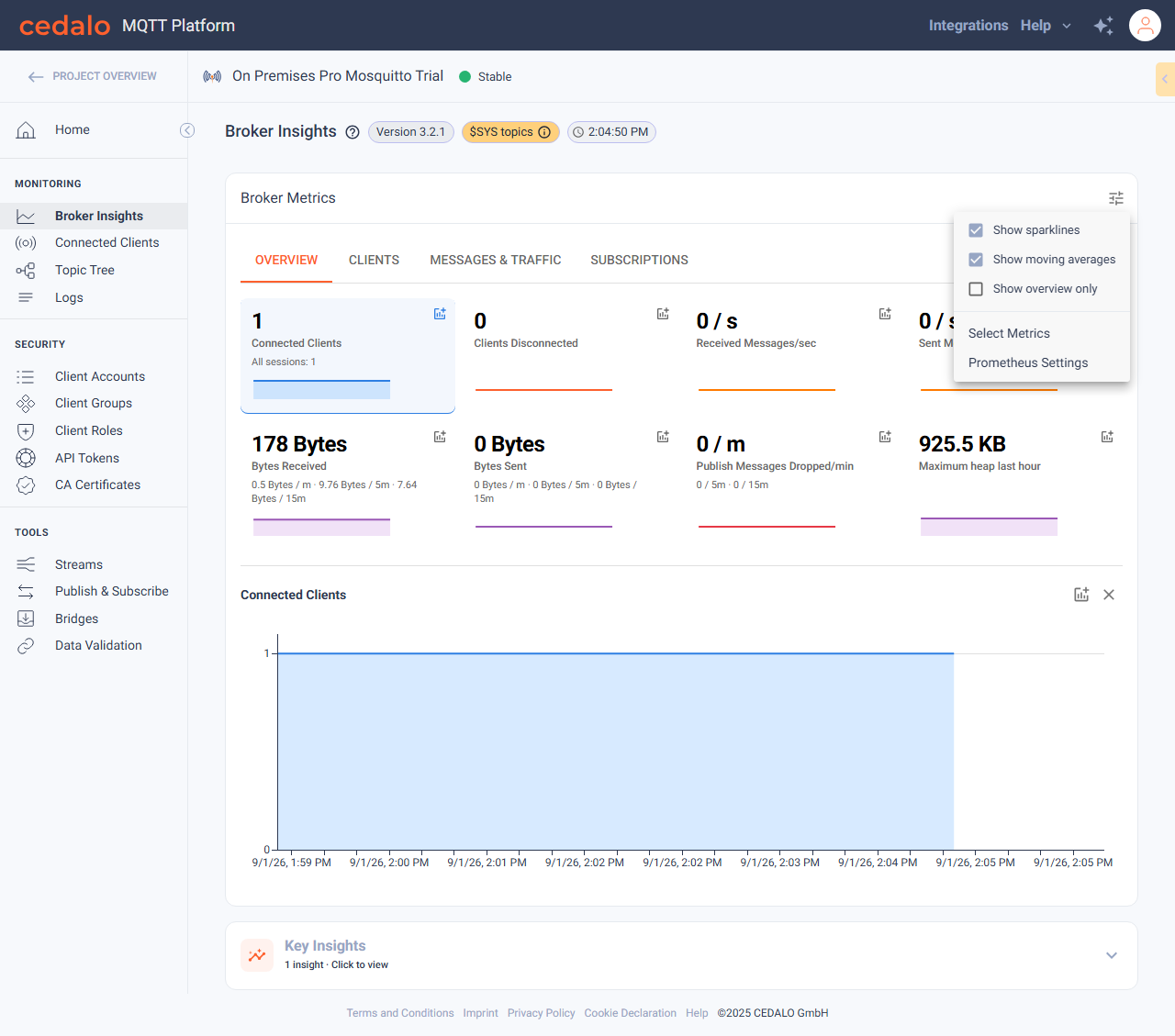Enable Show overview only checkbox
The image size is (1175, 1036).
(x=976, y=289)
